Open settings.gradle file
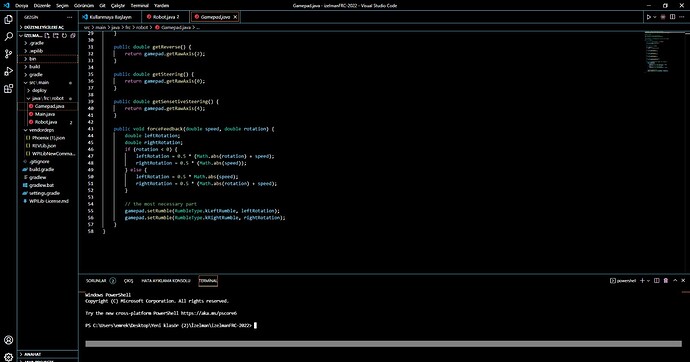The height and width of the screenshot is (362, 690). (48, 194)
